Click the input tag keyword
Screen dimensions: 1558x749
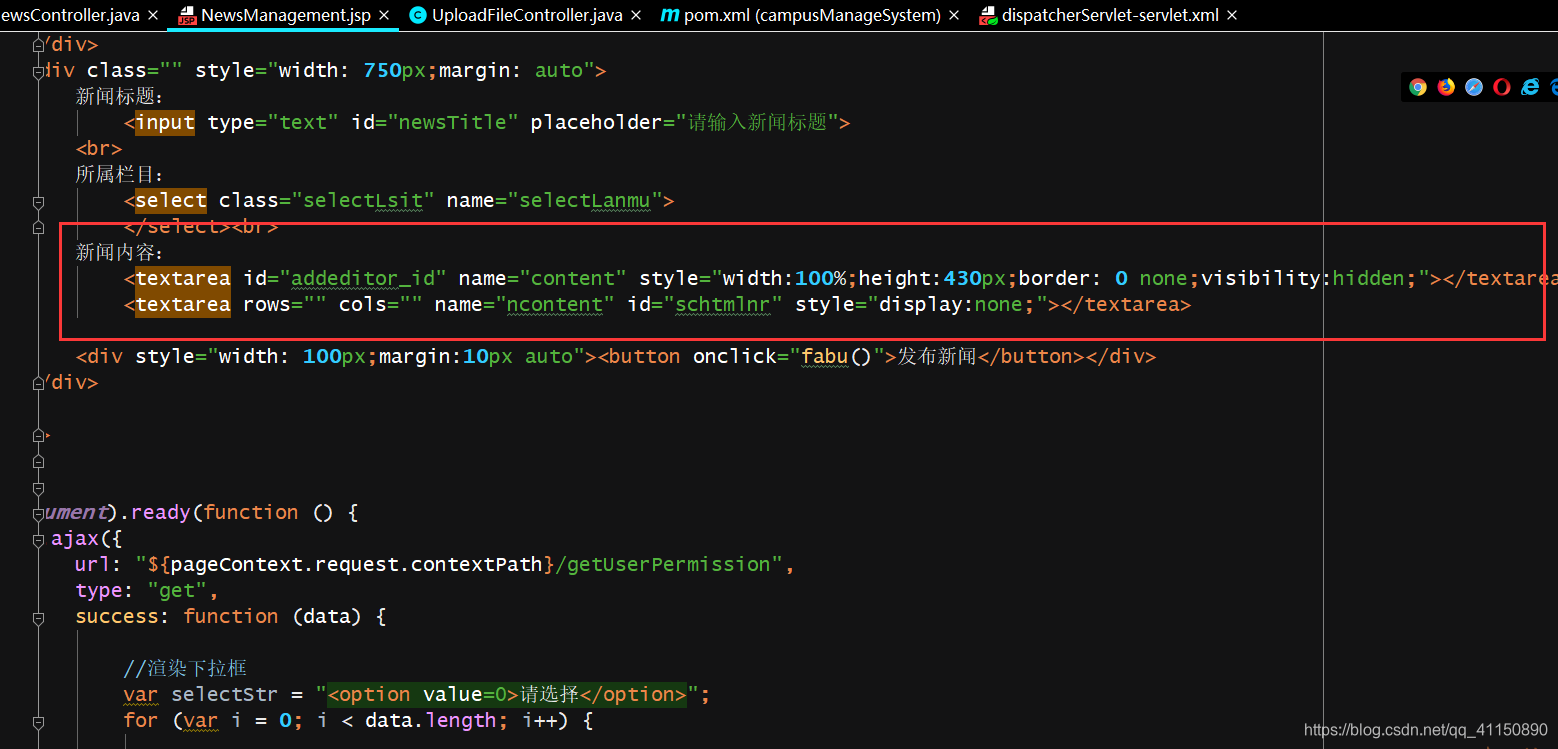[x=165, y=123]
